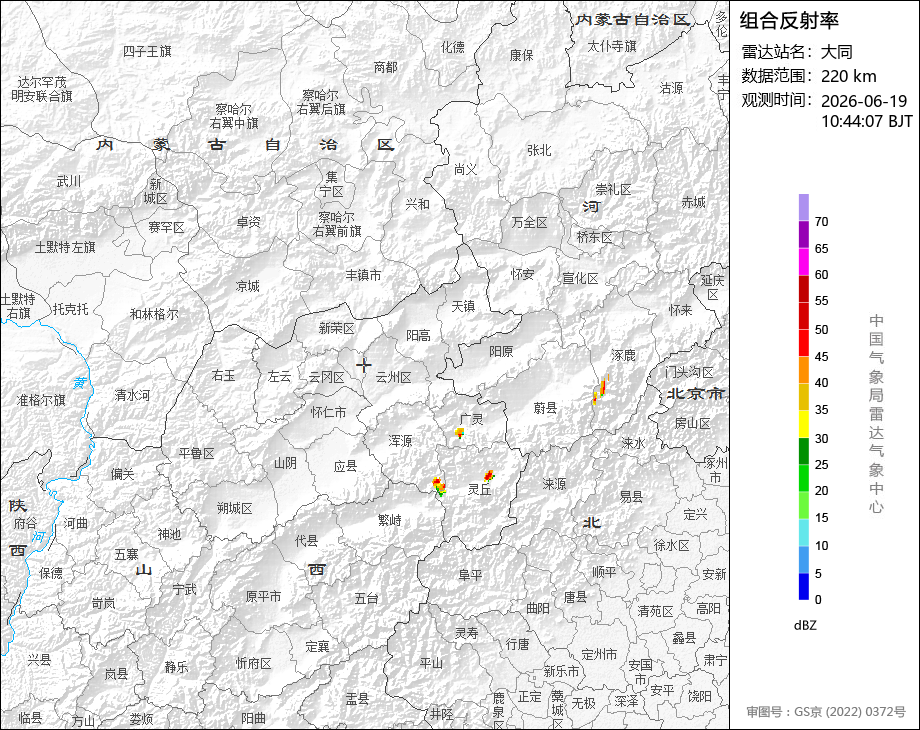Click the "平鲁区" map label

[197, 454]
